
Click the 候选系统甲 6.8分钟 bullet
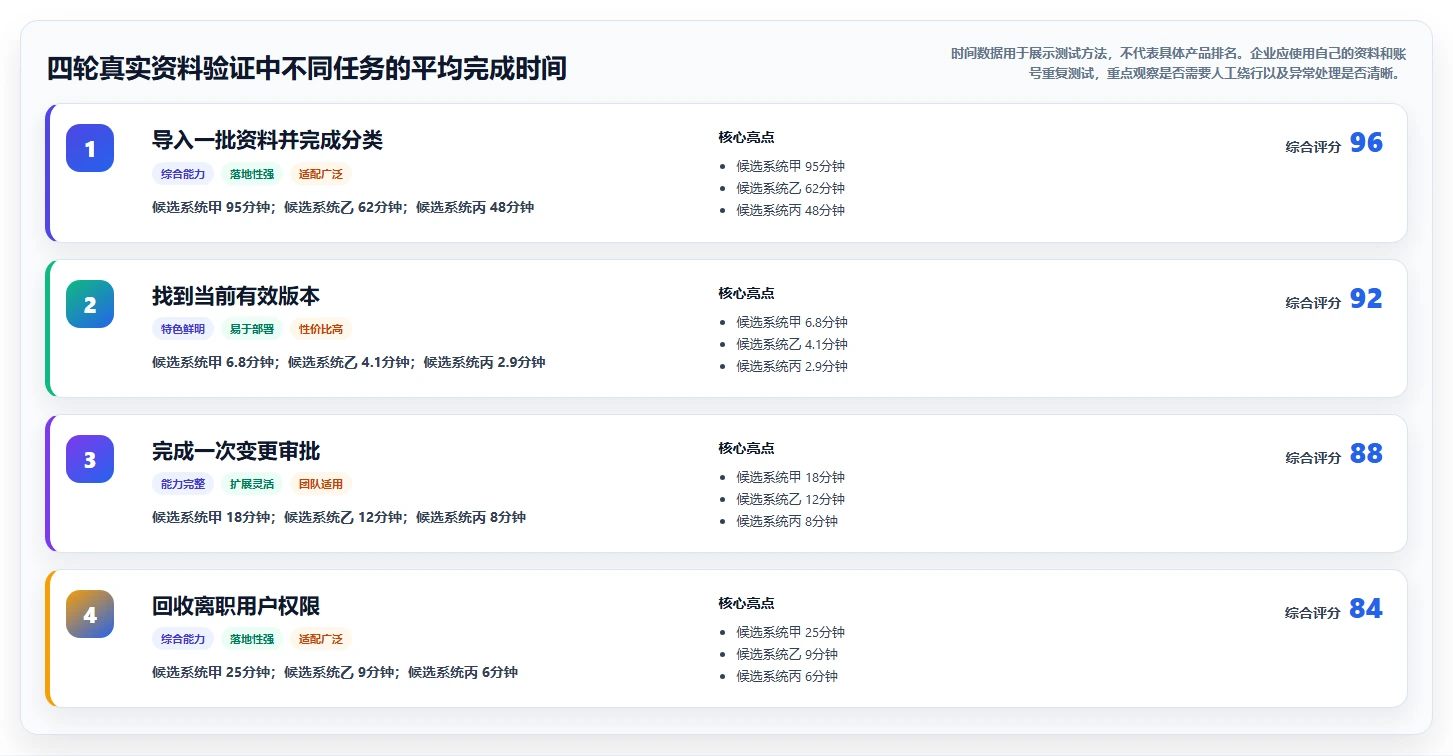point(792,323)
